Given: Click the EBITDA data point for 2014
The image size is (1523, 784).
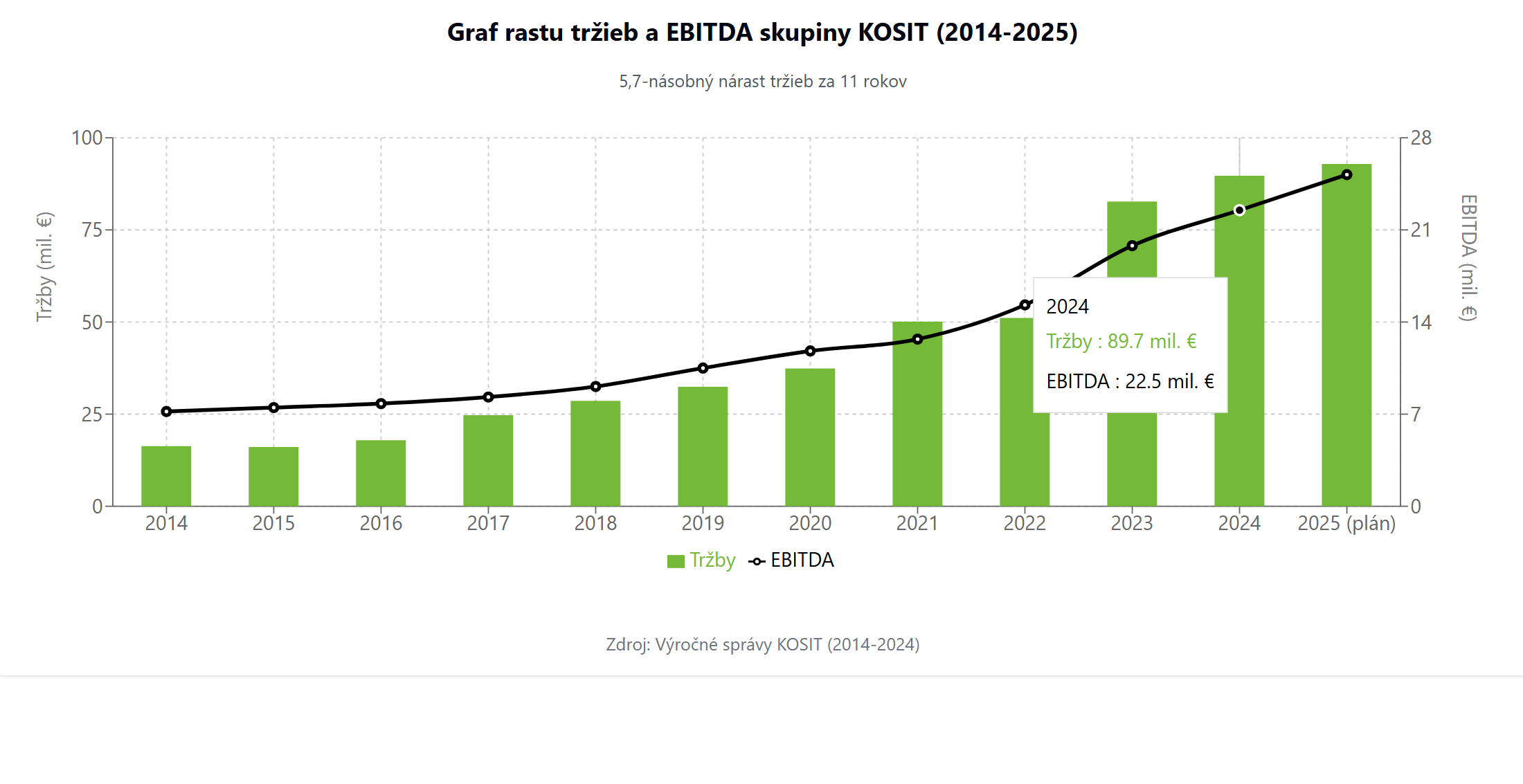Looking at the screenshot, I should (x=166, y=412).
